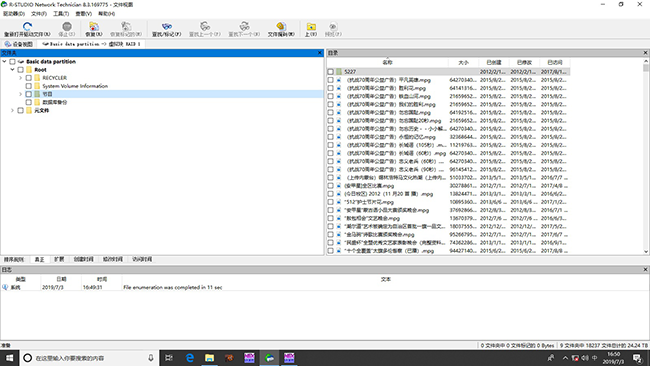
Task: Open Find/Mark with the binoculars icon
Action: [x=167, y=27]
